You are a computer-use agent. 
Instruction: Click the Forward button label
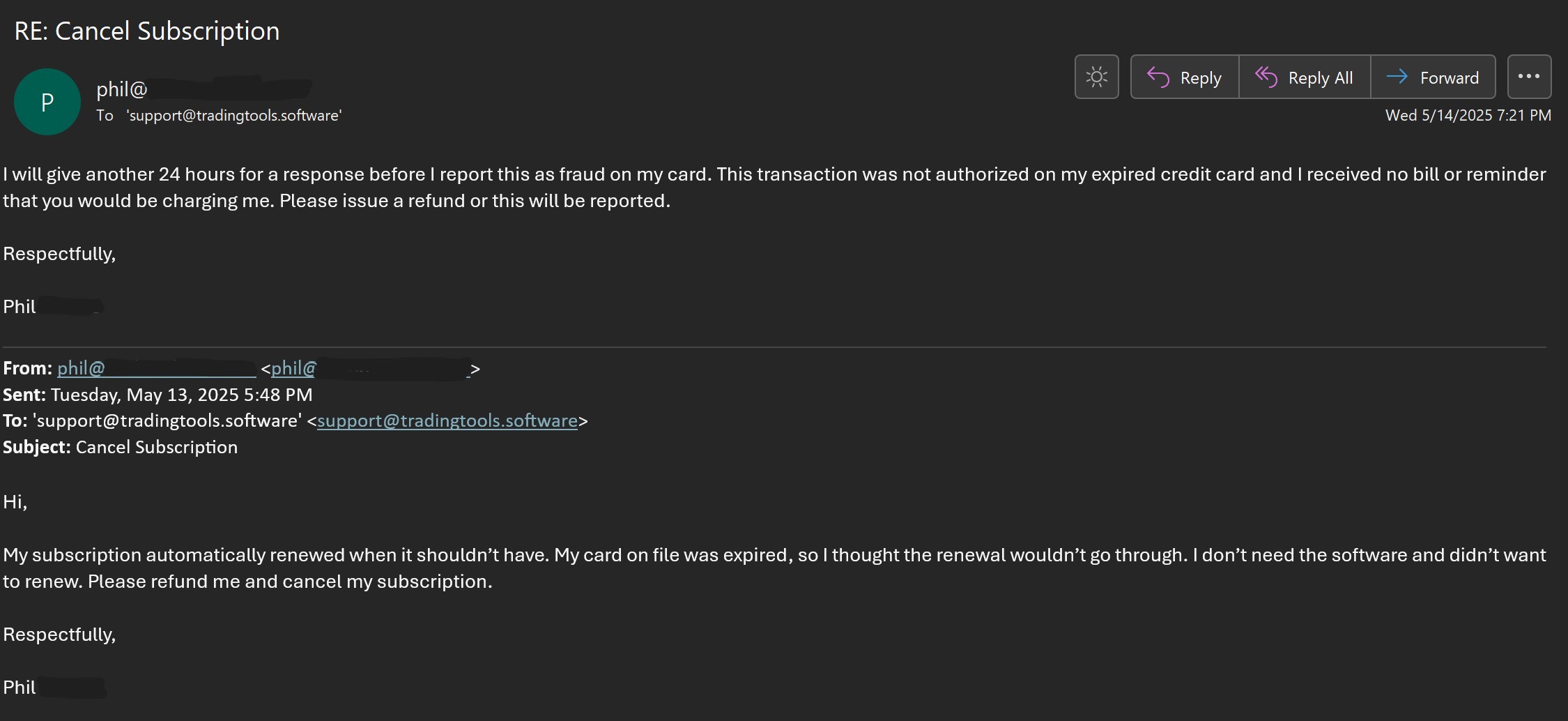tap(1450, 78)
